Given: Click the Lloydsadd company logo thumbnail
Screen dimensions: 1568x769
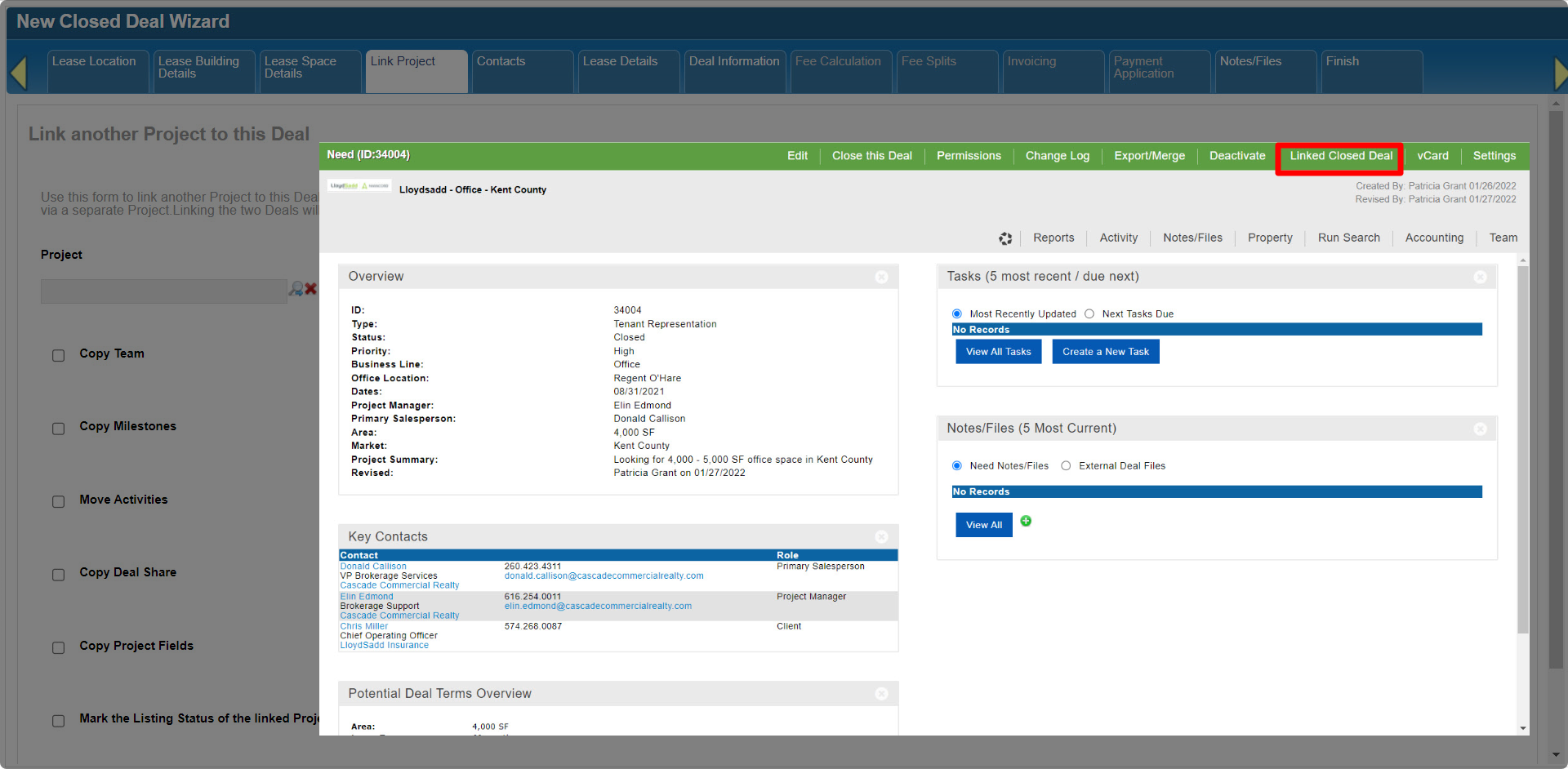Looking at the screenshot, I should pos(359,186).
